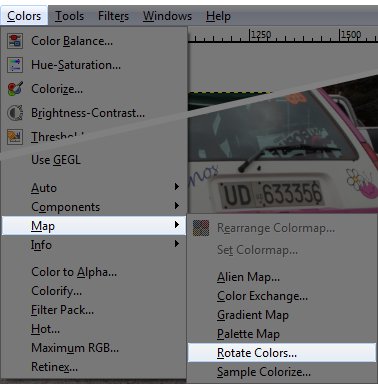Expand the Components submenu arrow

177,206
